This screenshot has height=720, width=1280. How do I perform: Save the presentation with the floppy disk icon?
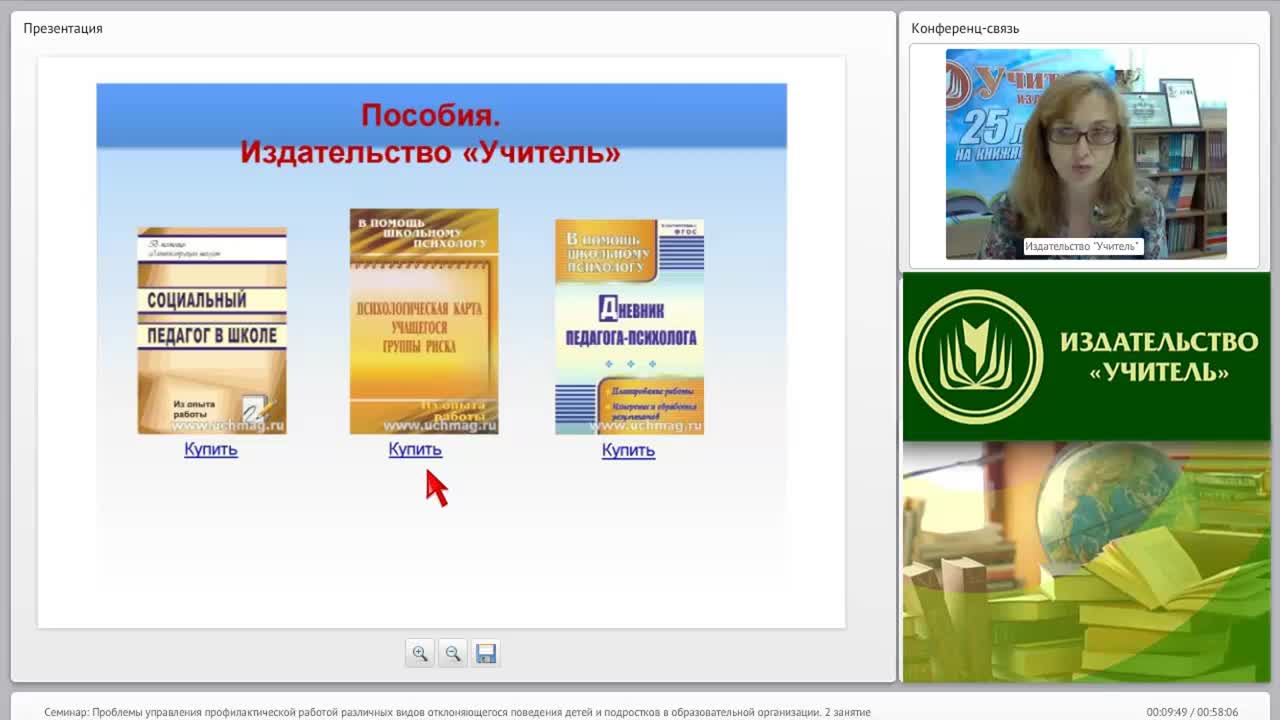click(486, 653)
